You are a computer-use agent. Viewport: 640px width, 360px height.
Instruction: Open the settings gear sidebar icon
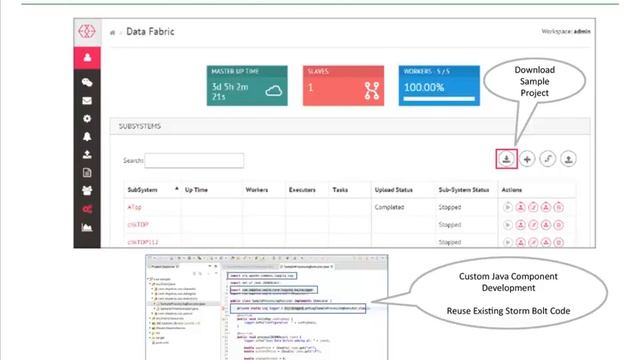(87, 119)
